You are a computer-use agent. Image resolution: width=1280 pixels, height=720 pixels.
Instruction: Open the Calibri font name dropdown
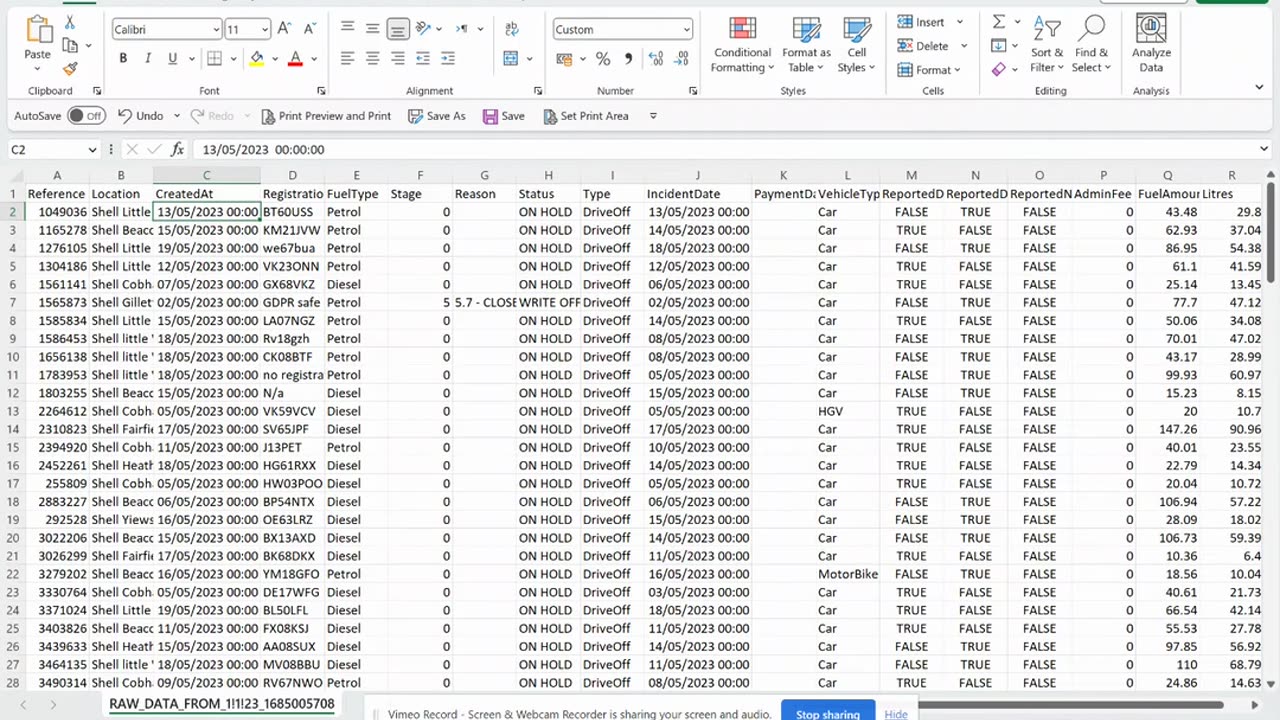coord(216,30)
